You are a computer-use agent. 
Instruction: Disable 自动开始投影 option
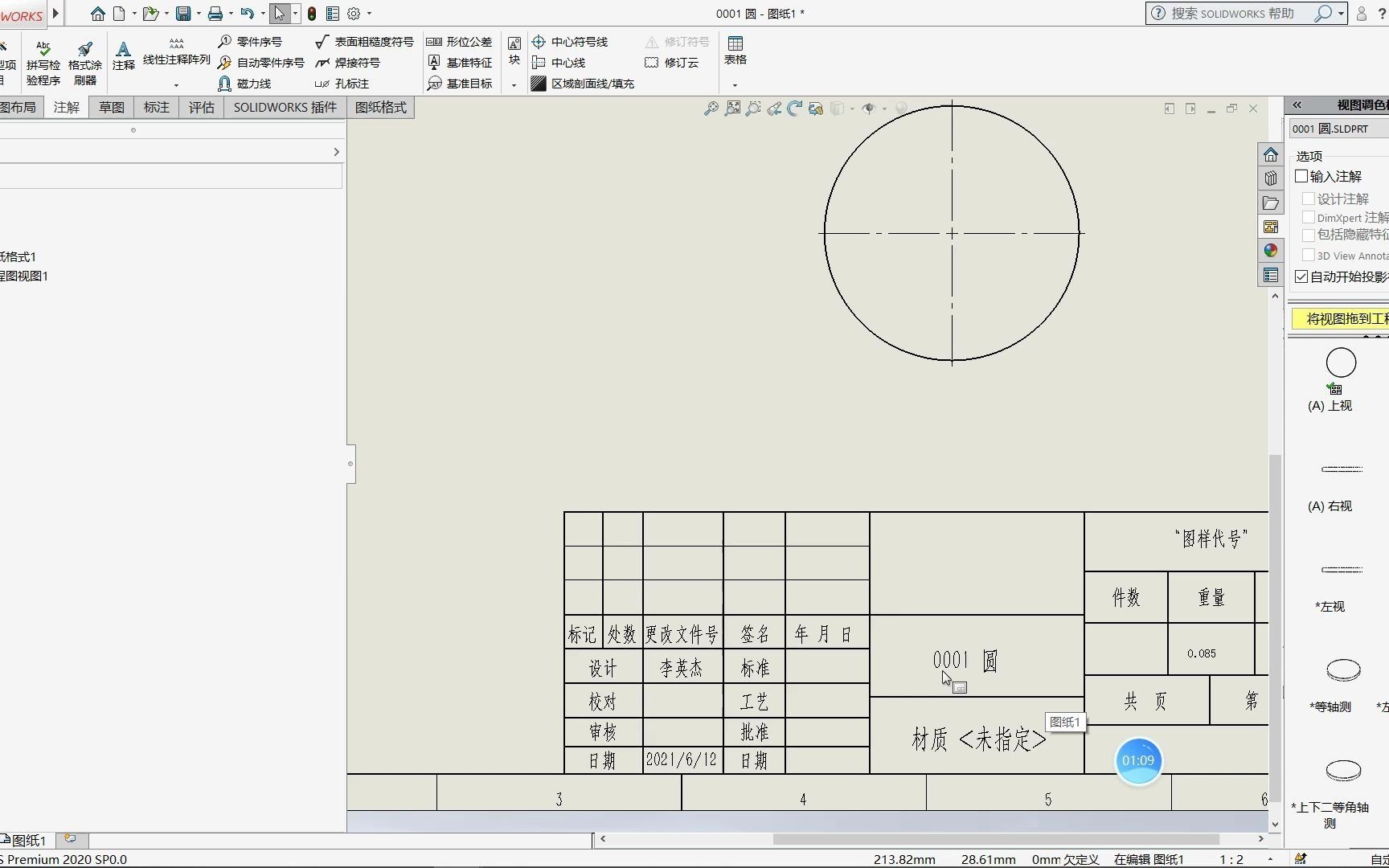pyautogui.click(x=1302, y=276)
